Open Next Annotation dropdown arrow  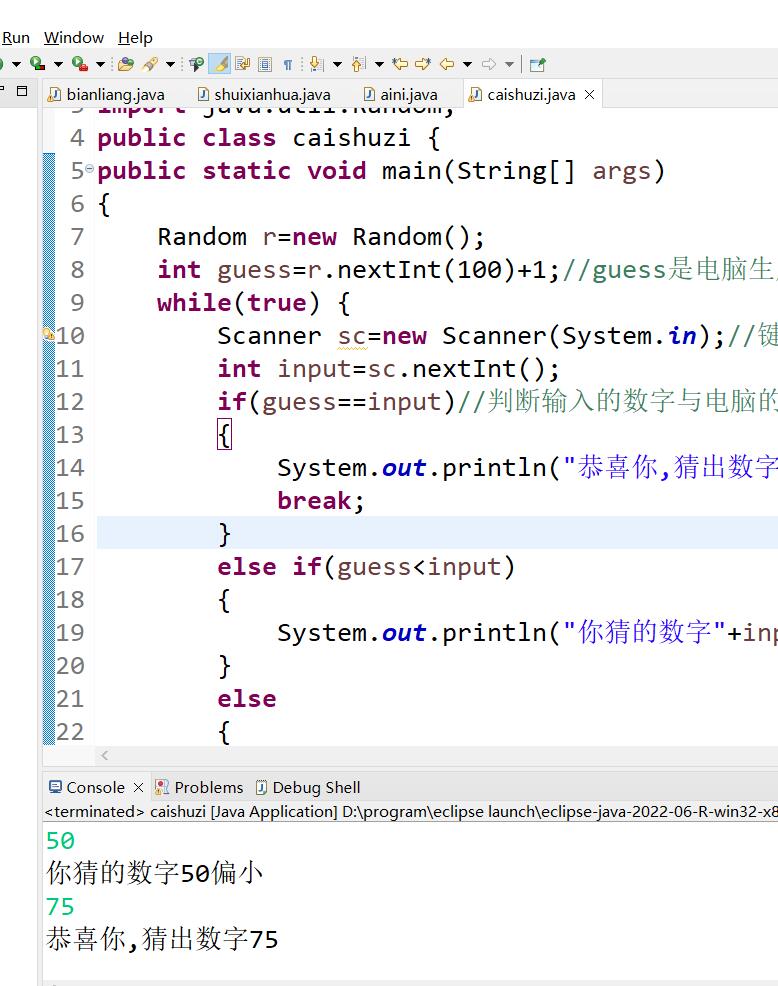click(338, 64)
